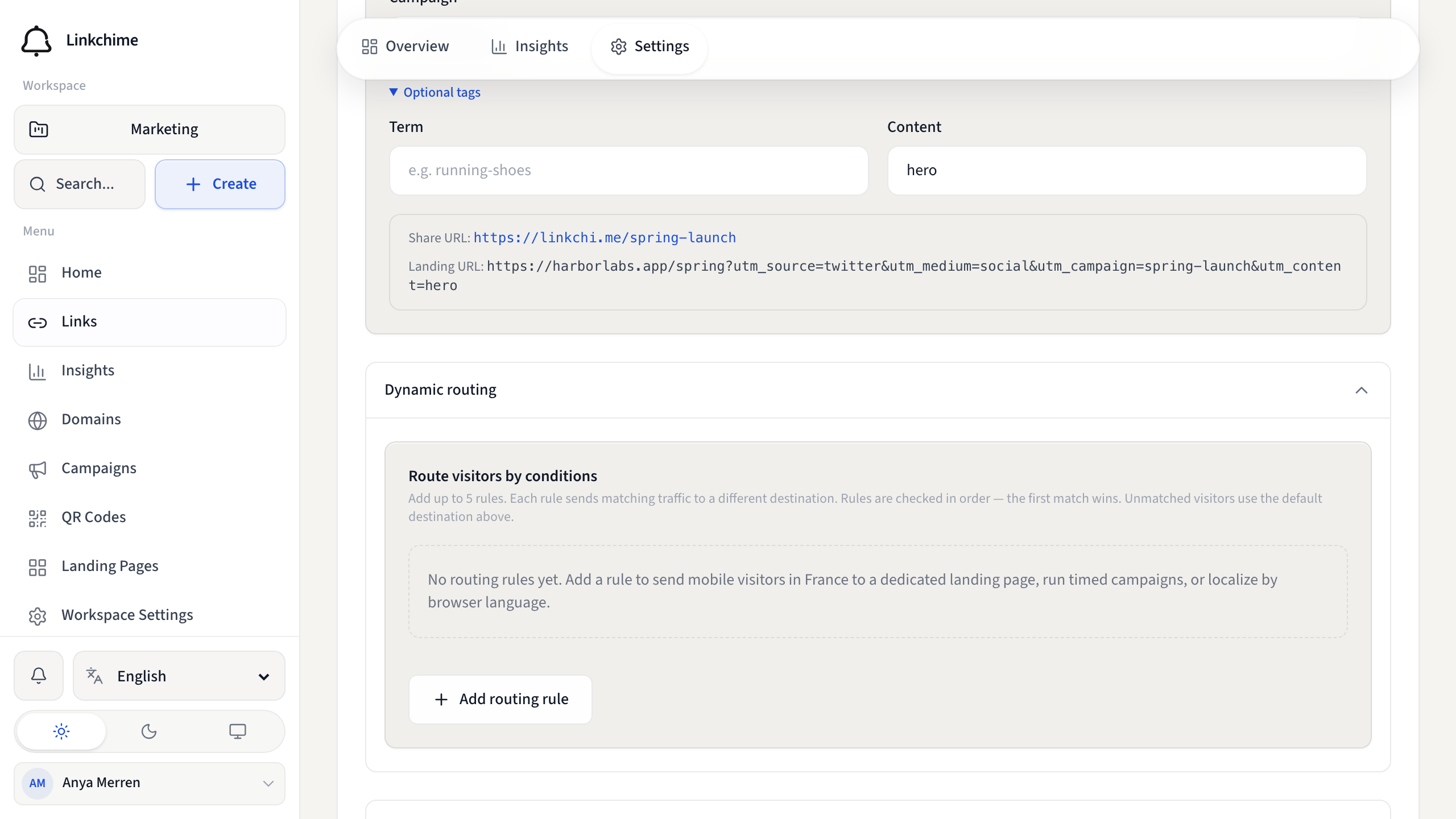The width and height of the screenshot is (1456, 819).
Task: Click the Landing Pages grid icon
Action: 38,567
